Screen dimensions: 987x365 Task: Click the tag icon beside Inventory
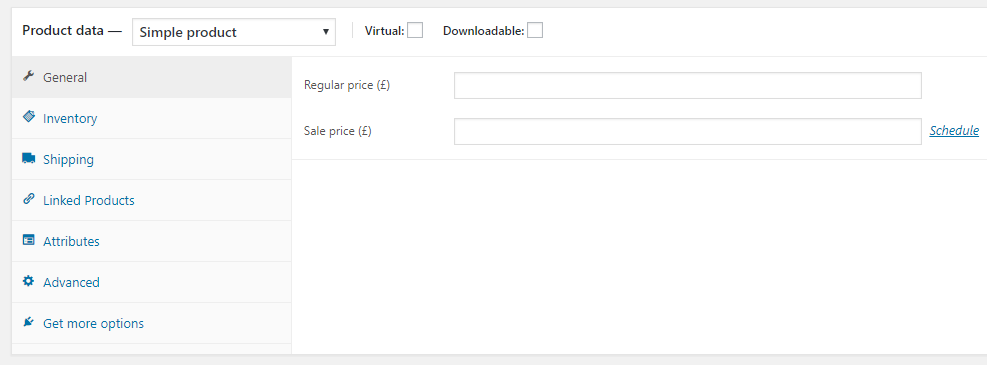click(28, 117)
